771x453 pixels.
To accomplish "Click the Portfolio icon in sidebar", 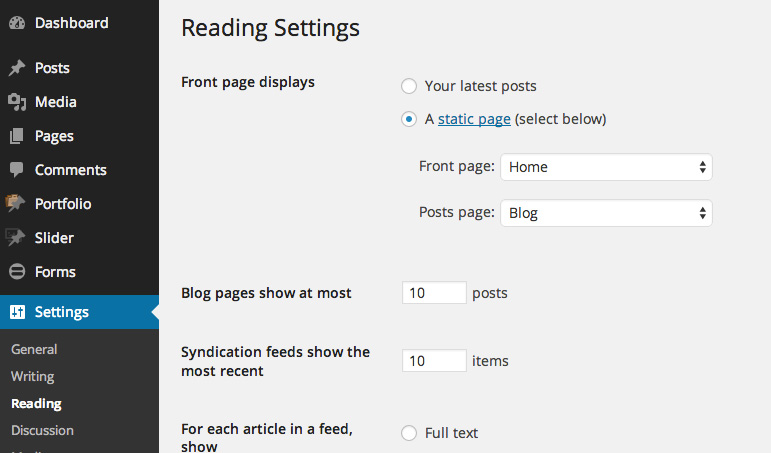I will (x=15, y=203).
